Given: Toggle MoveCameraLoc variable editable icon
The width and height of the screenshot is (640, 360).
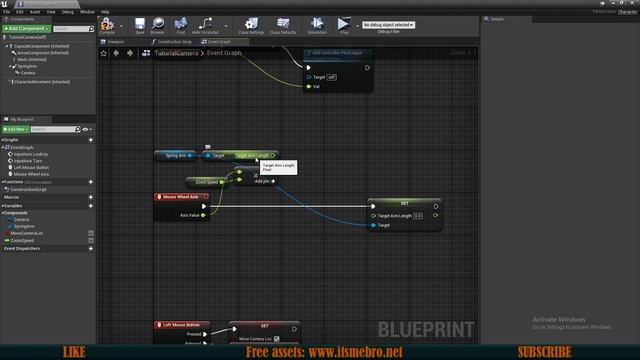Looking at the screenshot, I should (91, 233).
